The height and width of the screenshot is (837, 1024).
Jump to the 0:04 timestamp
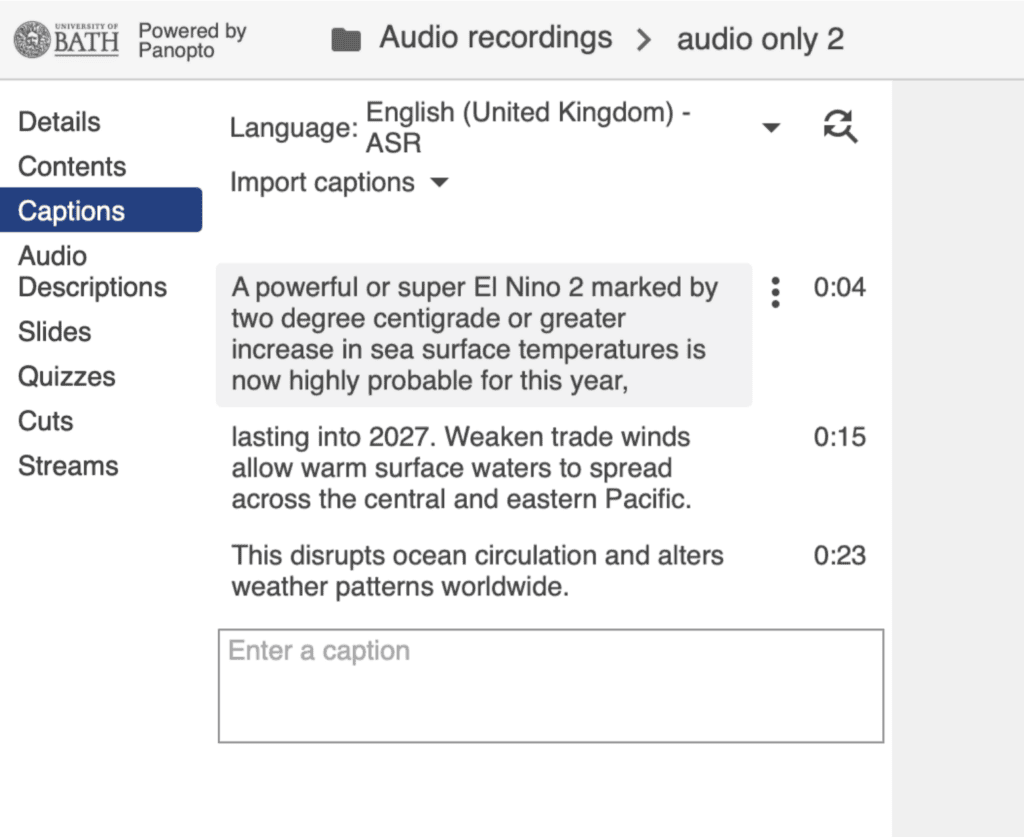tap(839, 287)
